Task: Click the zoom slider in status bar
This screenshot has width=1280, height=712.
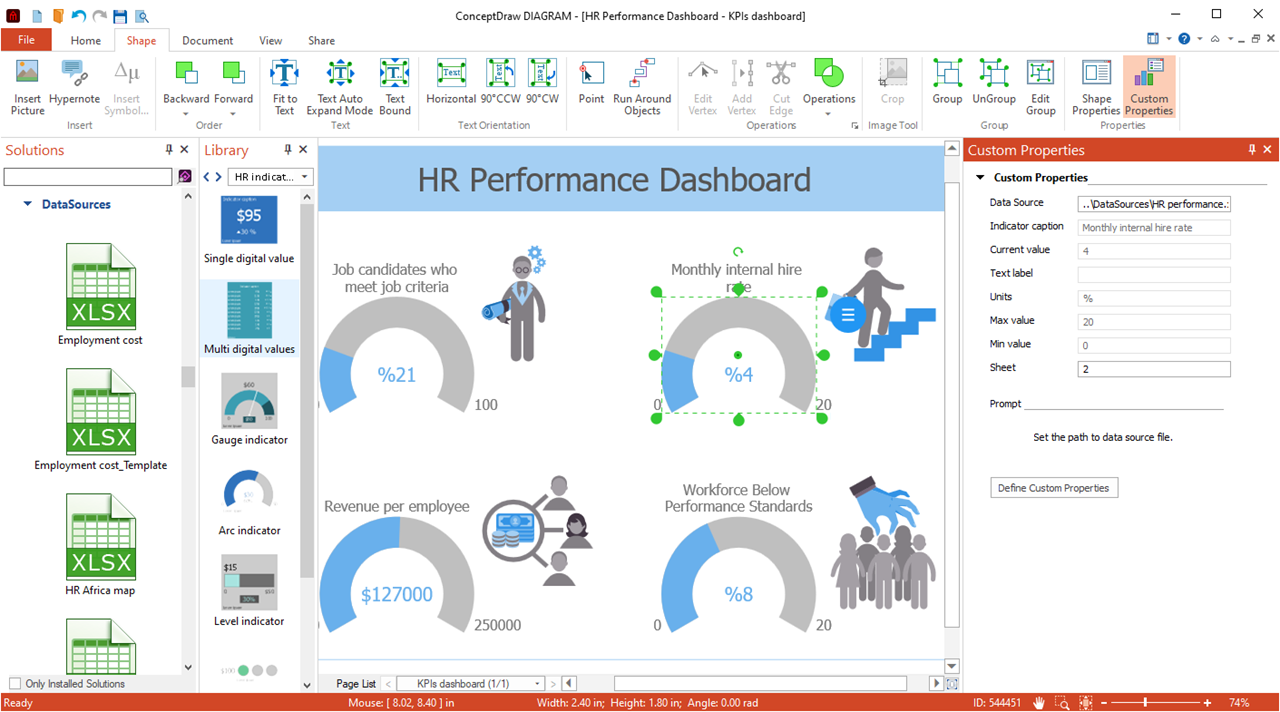Action: click(1145, 703)
